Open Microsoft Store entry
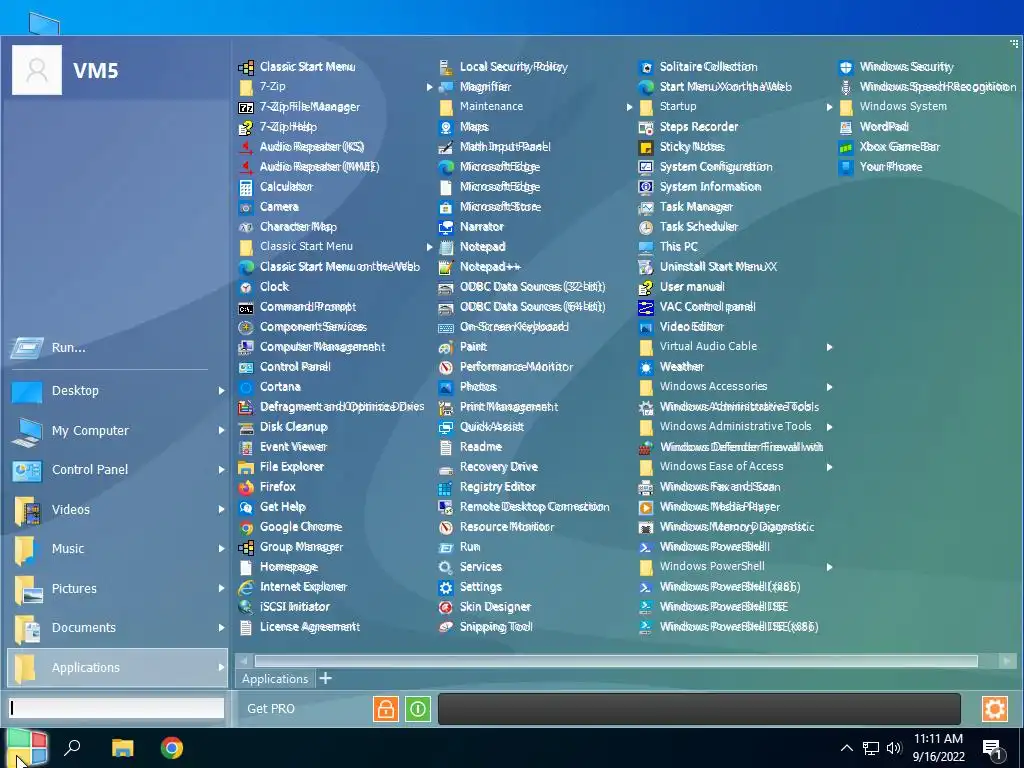1024x768 pixels. pos(490,207)
